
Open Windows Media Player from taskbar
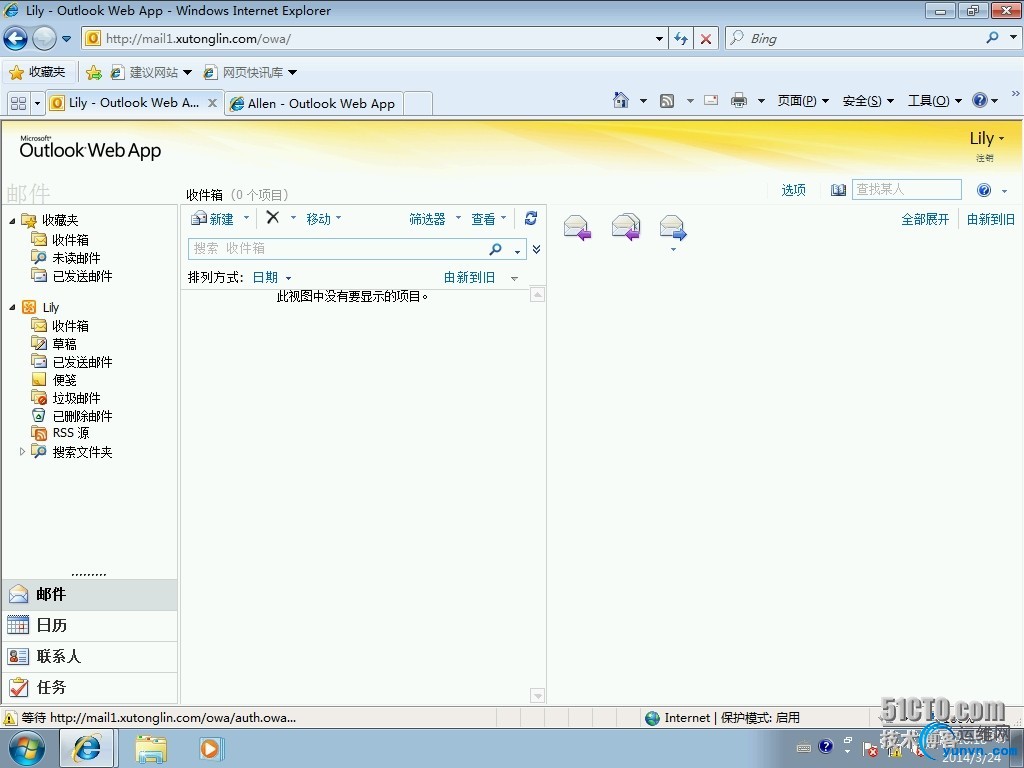pyautogui.click(x=211, y=748)
